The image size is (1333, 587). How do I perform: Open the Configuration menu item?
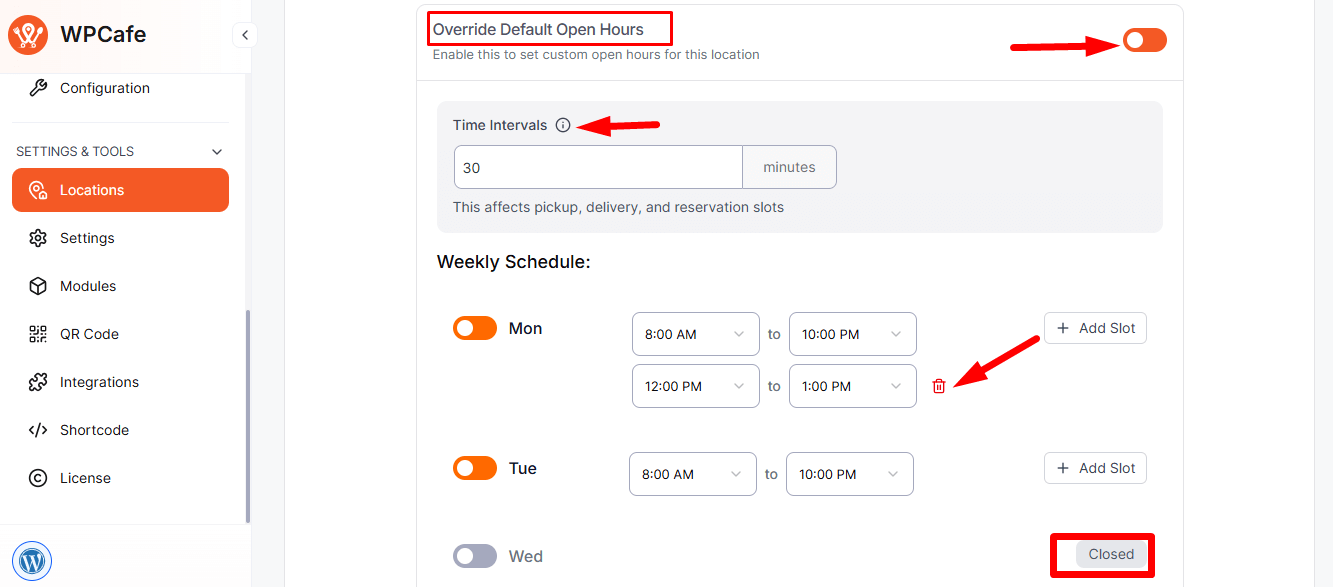(104, 88)
